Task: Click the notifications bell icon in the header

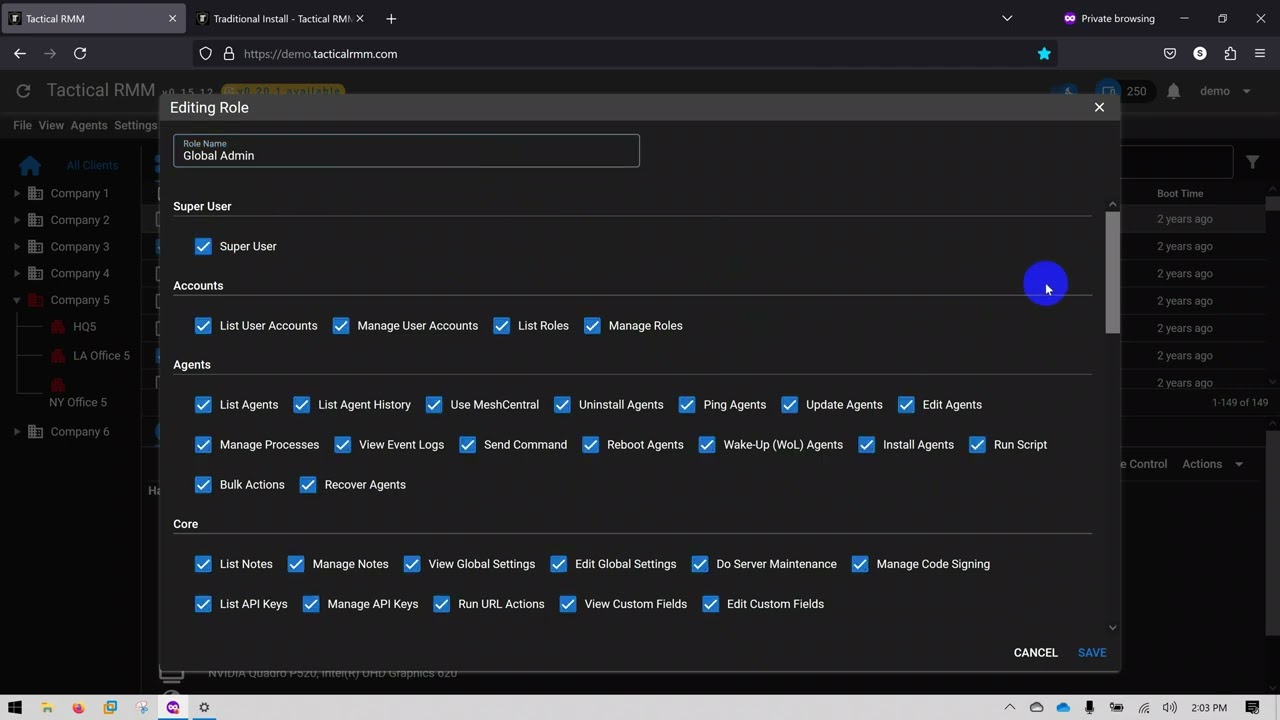Action: point(1174,91)
